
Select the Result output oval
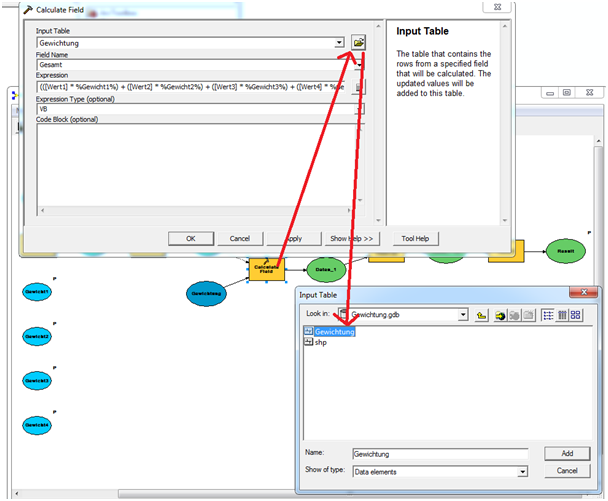coord(566,251)
